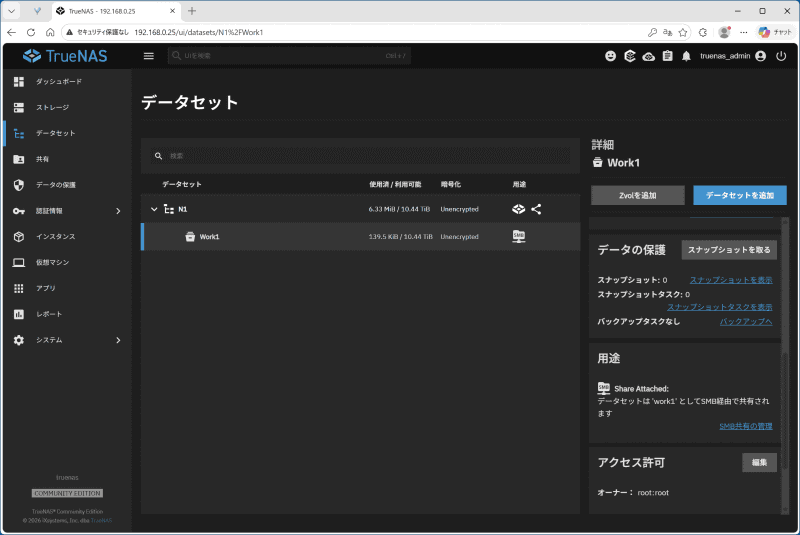Open データの保護 in sidebar
The image size is (800, 535).
[x=67, y=185]
